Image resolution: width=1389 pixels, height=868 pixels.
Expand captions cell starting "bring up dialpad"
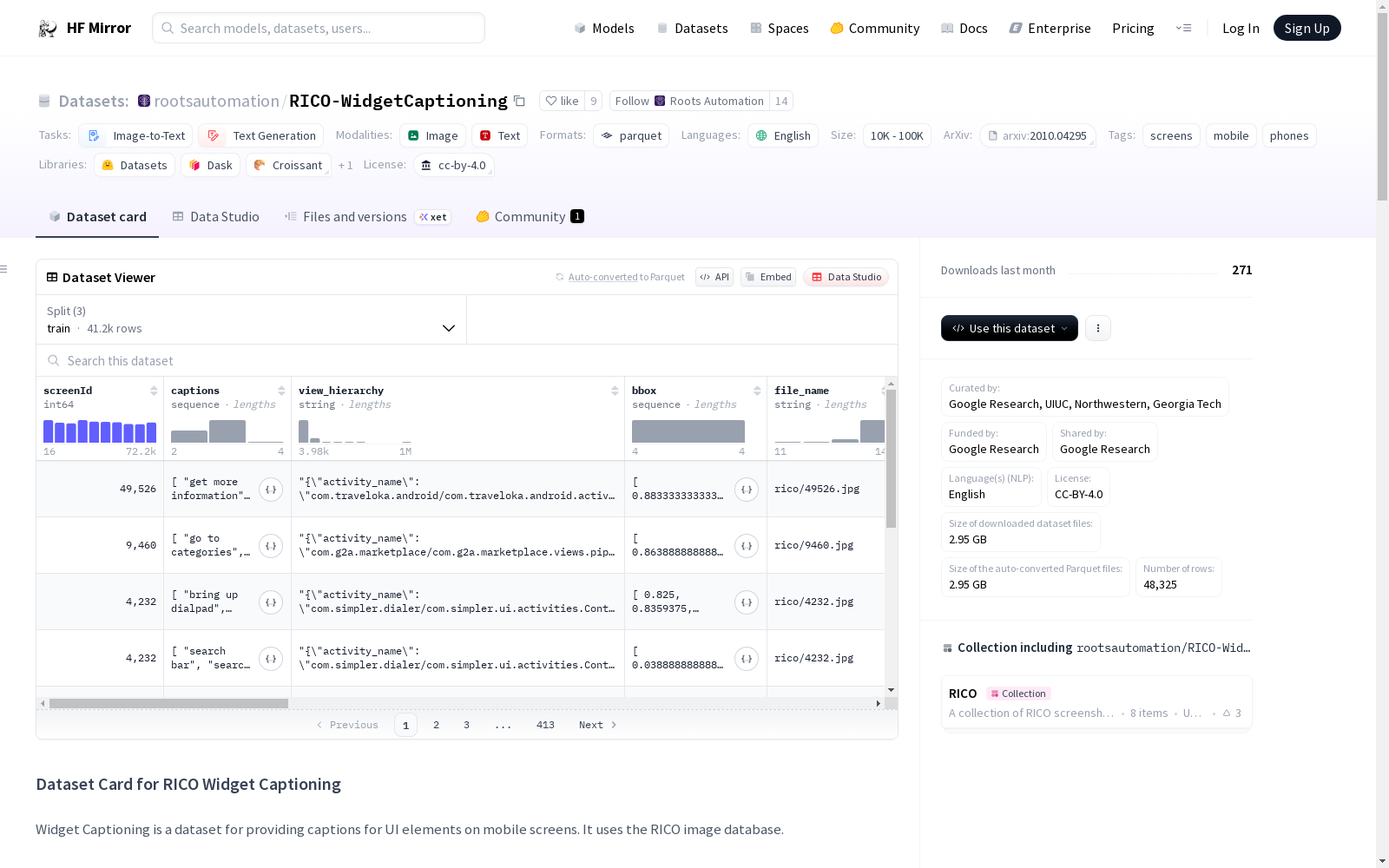(x=271, y=602)
